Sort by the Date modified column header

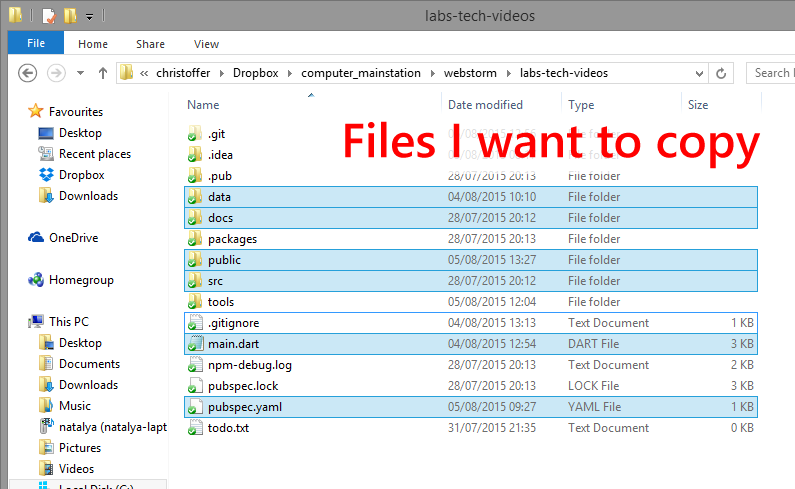pos(485,104)
